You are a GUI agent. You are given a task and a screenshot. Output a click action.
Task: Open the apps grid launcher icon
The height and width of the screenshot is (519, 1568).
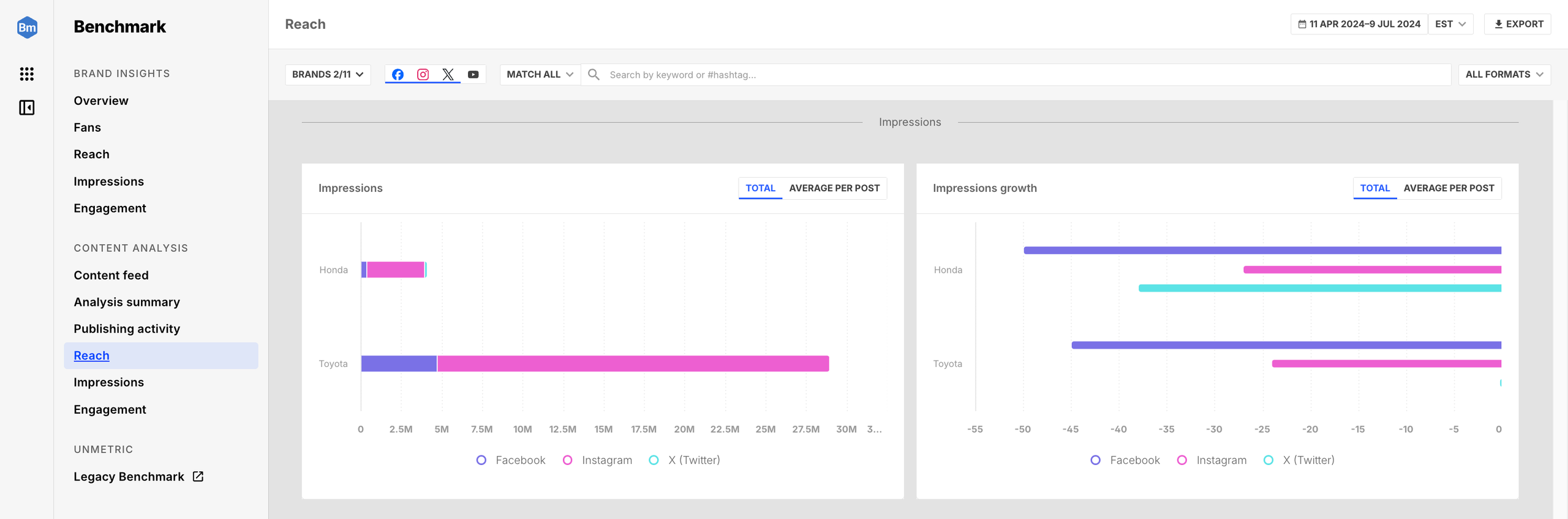27,74
